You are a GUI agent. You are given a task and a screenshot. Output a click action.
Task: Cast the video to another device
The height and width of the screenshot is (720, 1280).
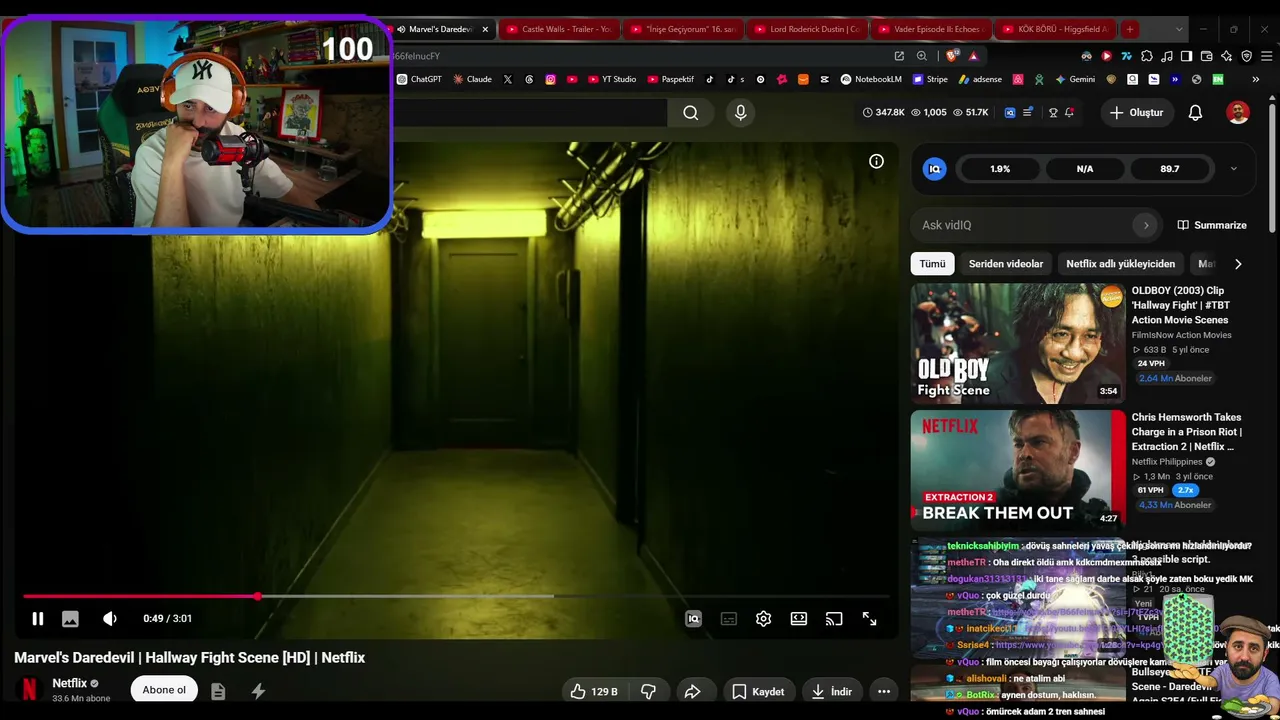(834, 619)
